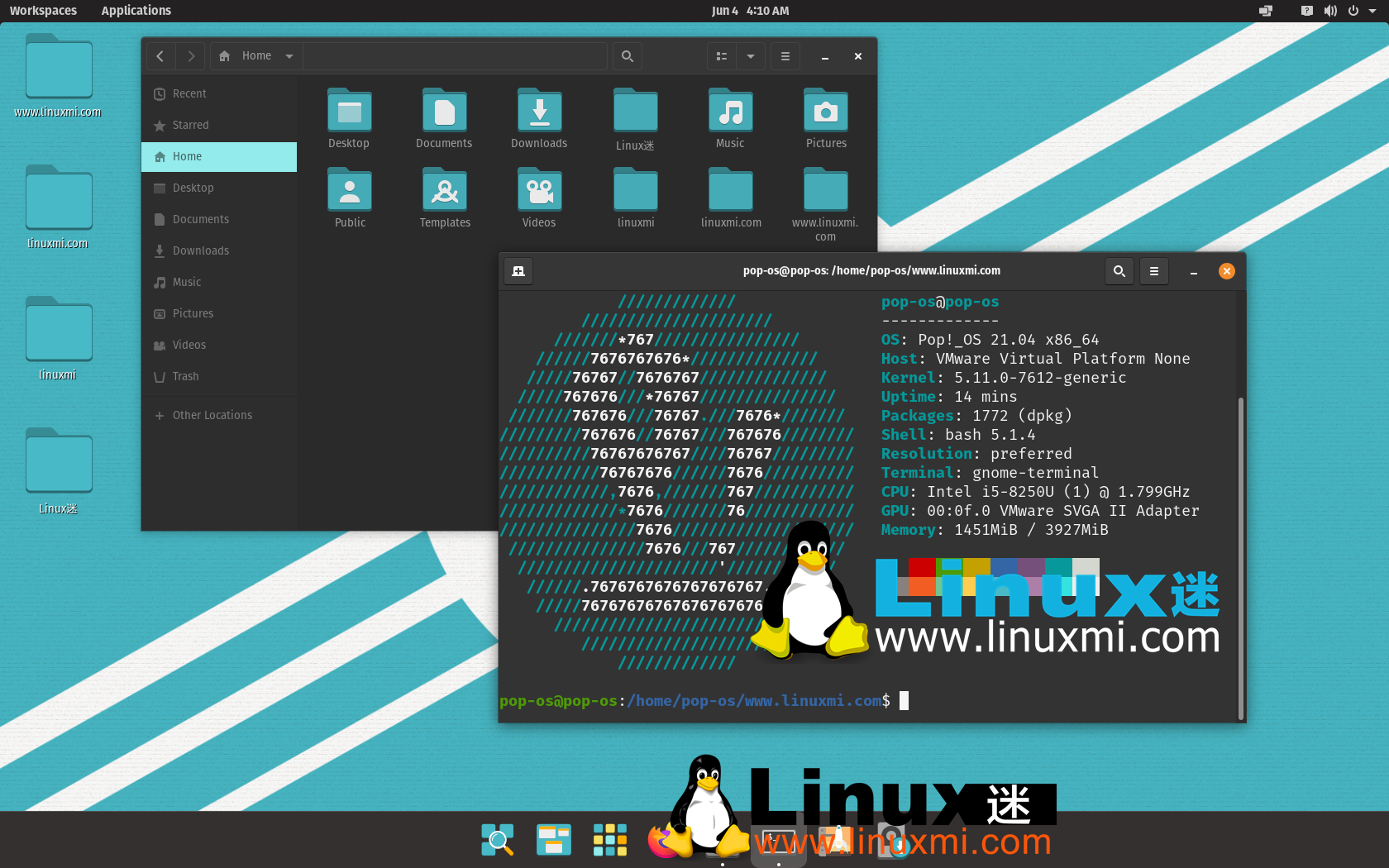Open clock and calendar in top bar
Image resolution: width=1389 pixels, height=868 pixels.
(x=750, y=11)
